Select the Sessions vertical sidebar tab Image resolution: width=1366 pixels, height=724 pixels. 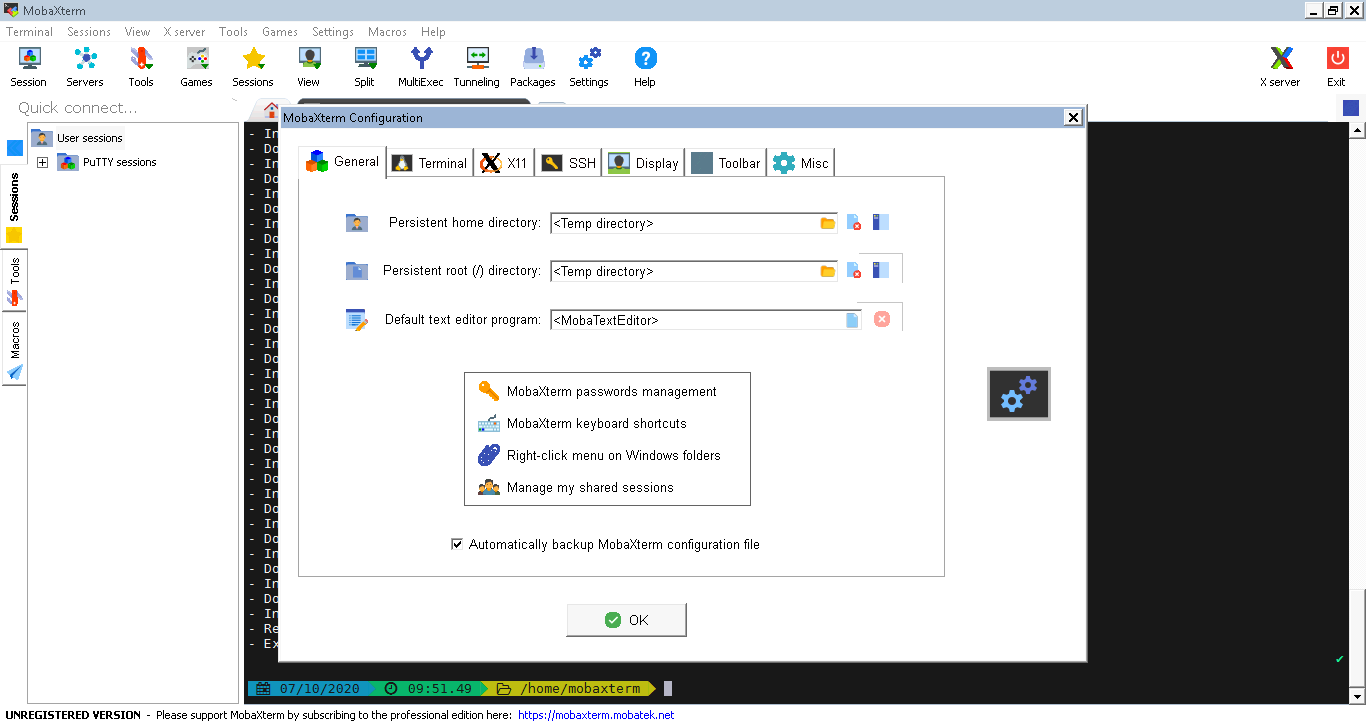pos(14,208)
